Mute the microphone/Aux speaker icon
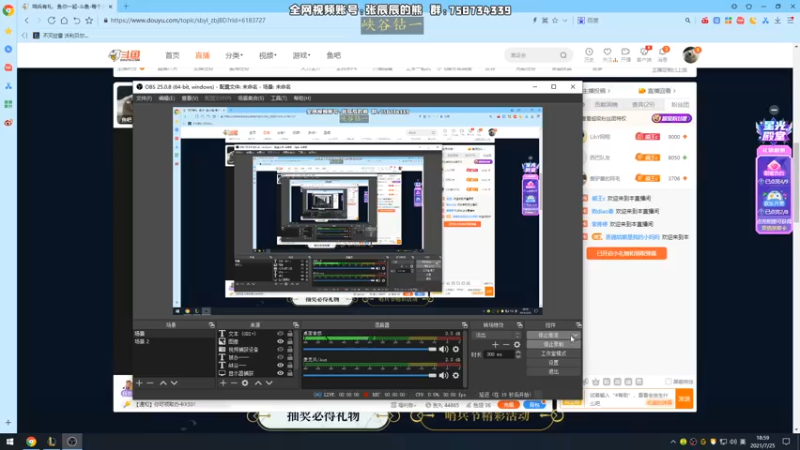This screenshot has width=800, height=450. [x=443, y=376]
